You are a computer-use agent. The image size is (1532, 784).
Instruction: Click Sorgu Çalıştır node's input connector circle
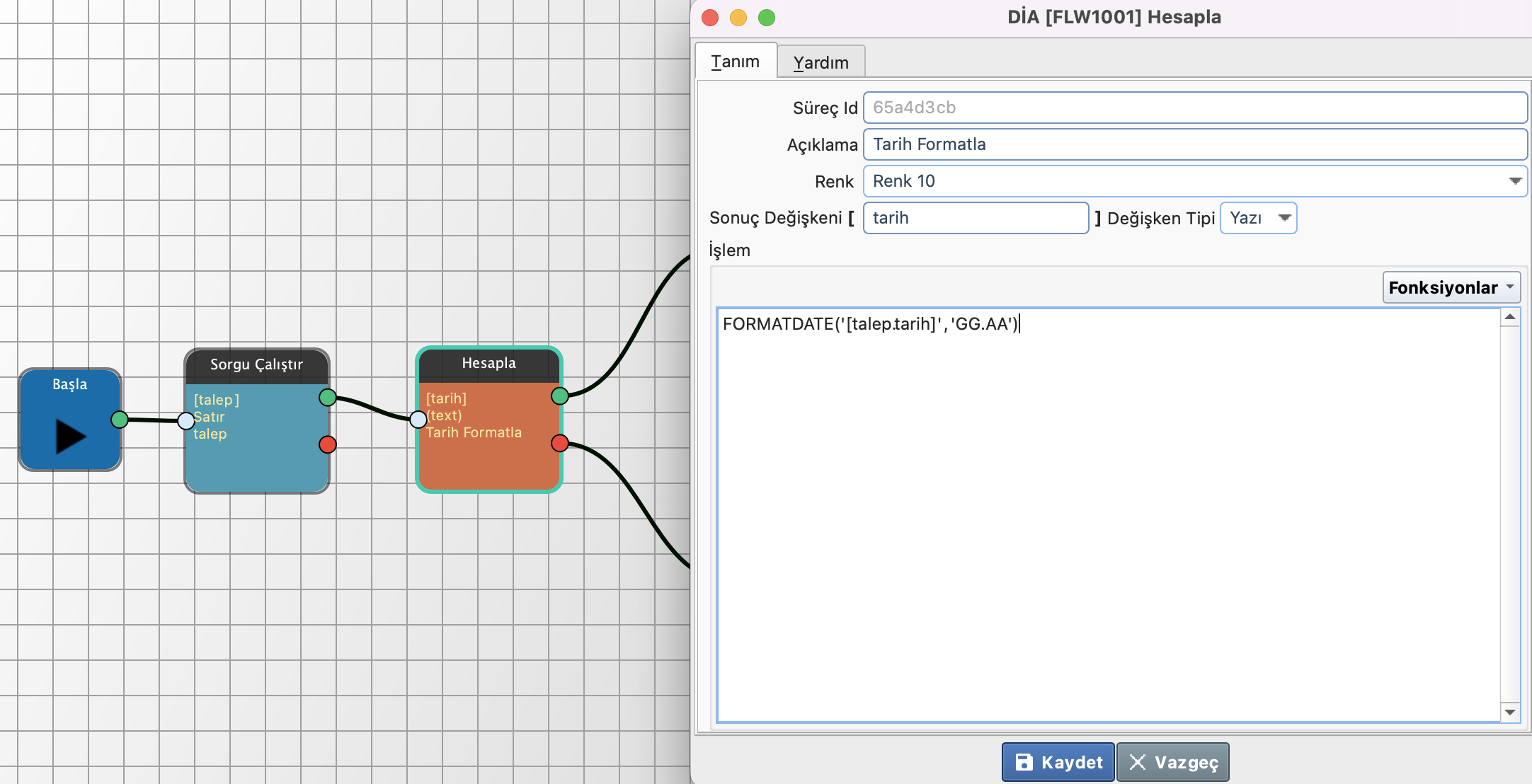pyautogui.click(x=186, y=421)
